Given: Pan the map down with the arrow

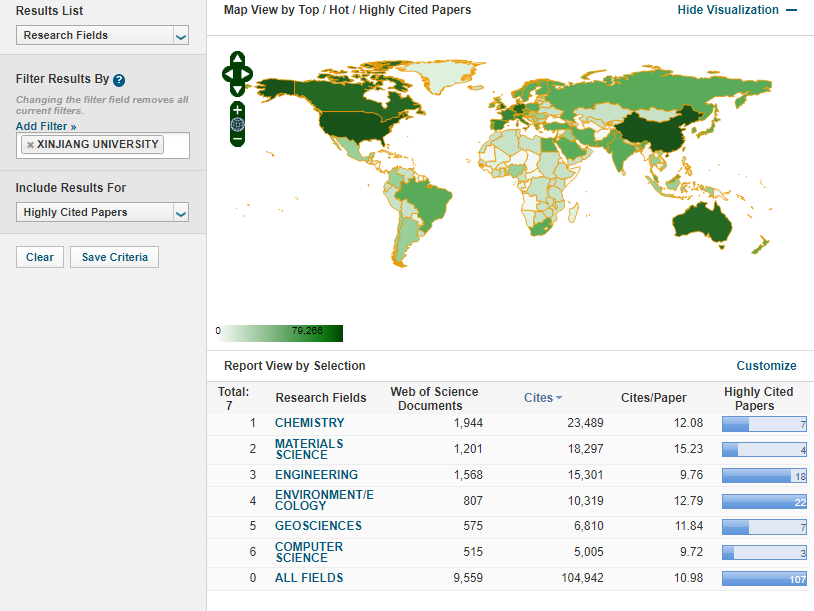Looking at the screenshot, I should [x=237, y=89].
